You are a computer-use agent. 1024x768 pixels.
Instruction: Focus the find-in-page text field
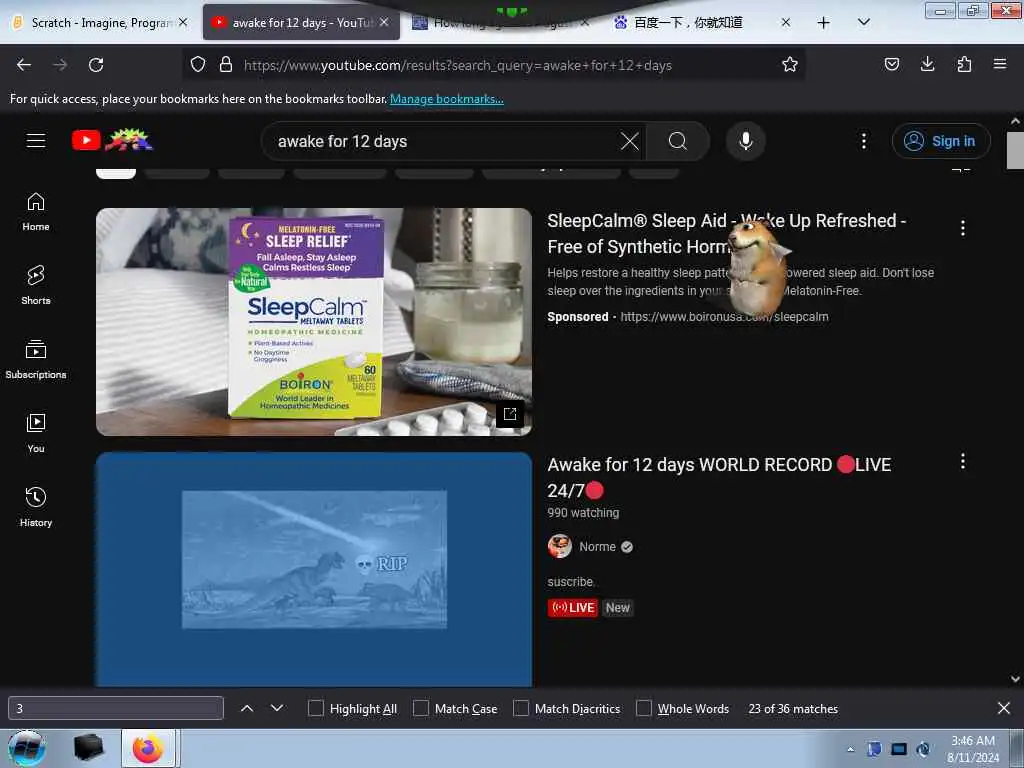point(116,708)
